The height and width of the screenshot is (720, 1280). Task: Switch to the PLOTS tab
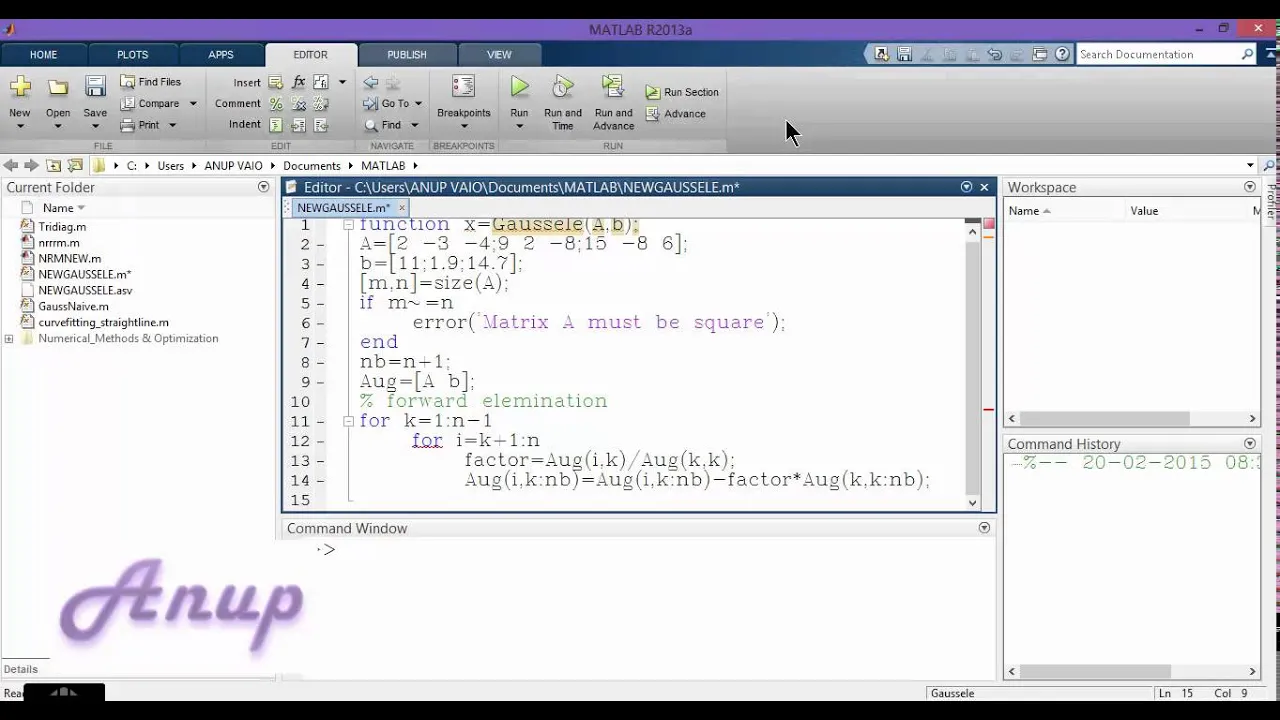(x=132, y=55)
